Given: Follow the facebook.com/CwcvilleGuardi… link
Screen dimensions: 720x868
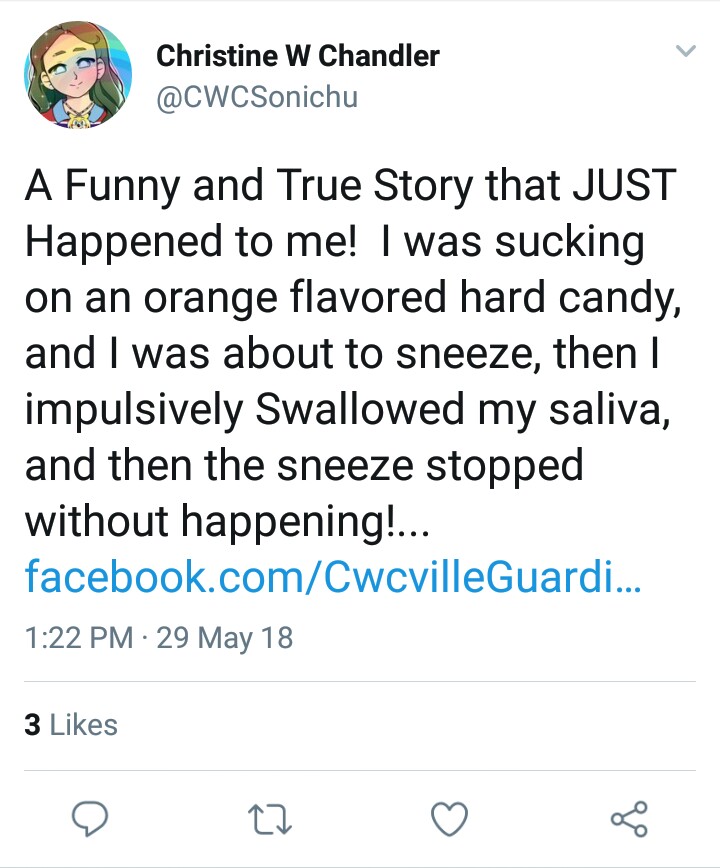Looking at the screenshot, I should pyautogui.click(x=333, y=576).
